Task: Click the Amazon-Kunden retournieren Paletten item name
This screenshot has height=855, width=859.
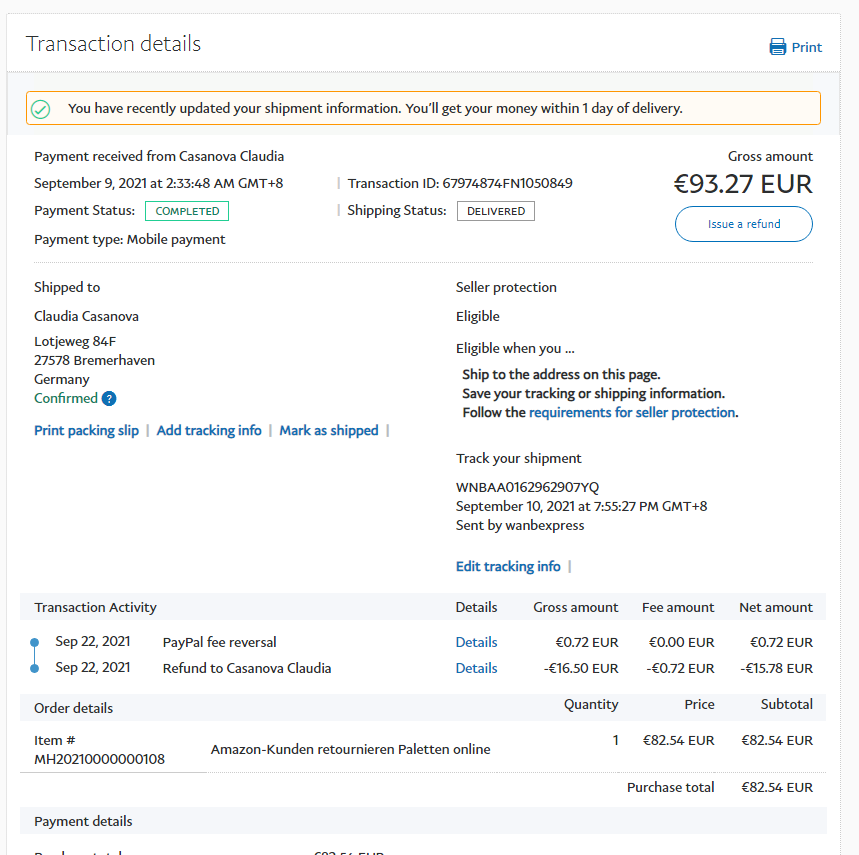Action: pyautogui.click(x=350, y=749)
